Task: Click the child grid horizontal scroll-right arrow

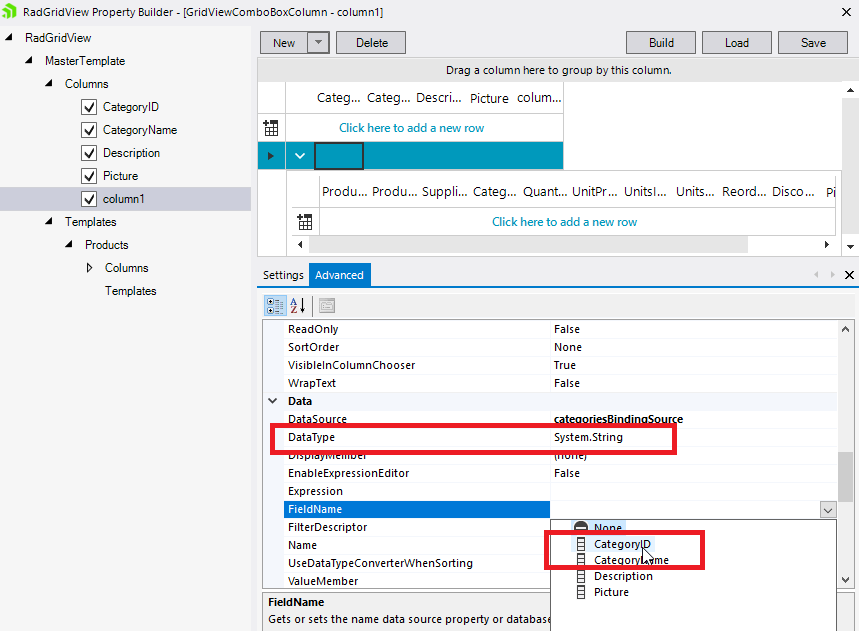Action: click(827, 244)
